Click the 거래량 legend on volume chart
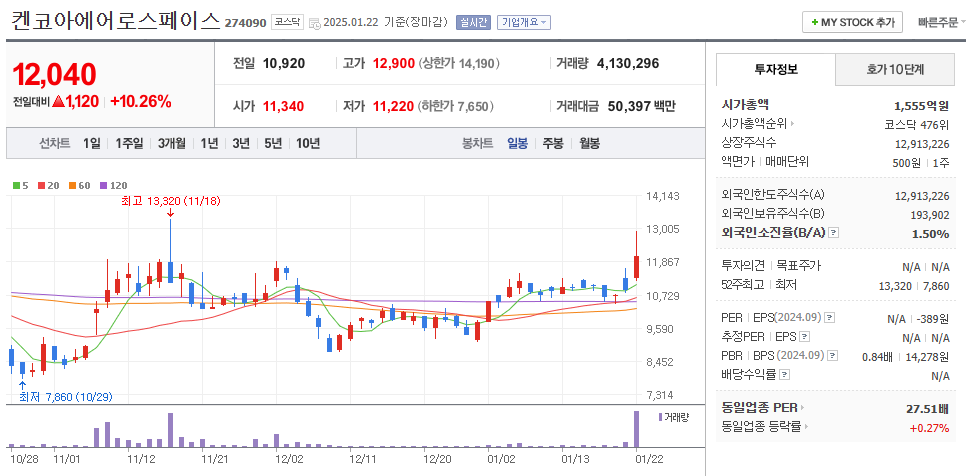This screenshot has height=476, width=976. click(x=673, y=417)
